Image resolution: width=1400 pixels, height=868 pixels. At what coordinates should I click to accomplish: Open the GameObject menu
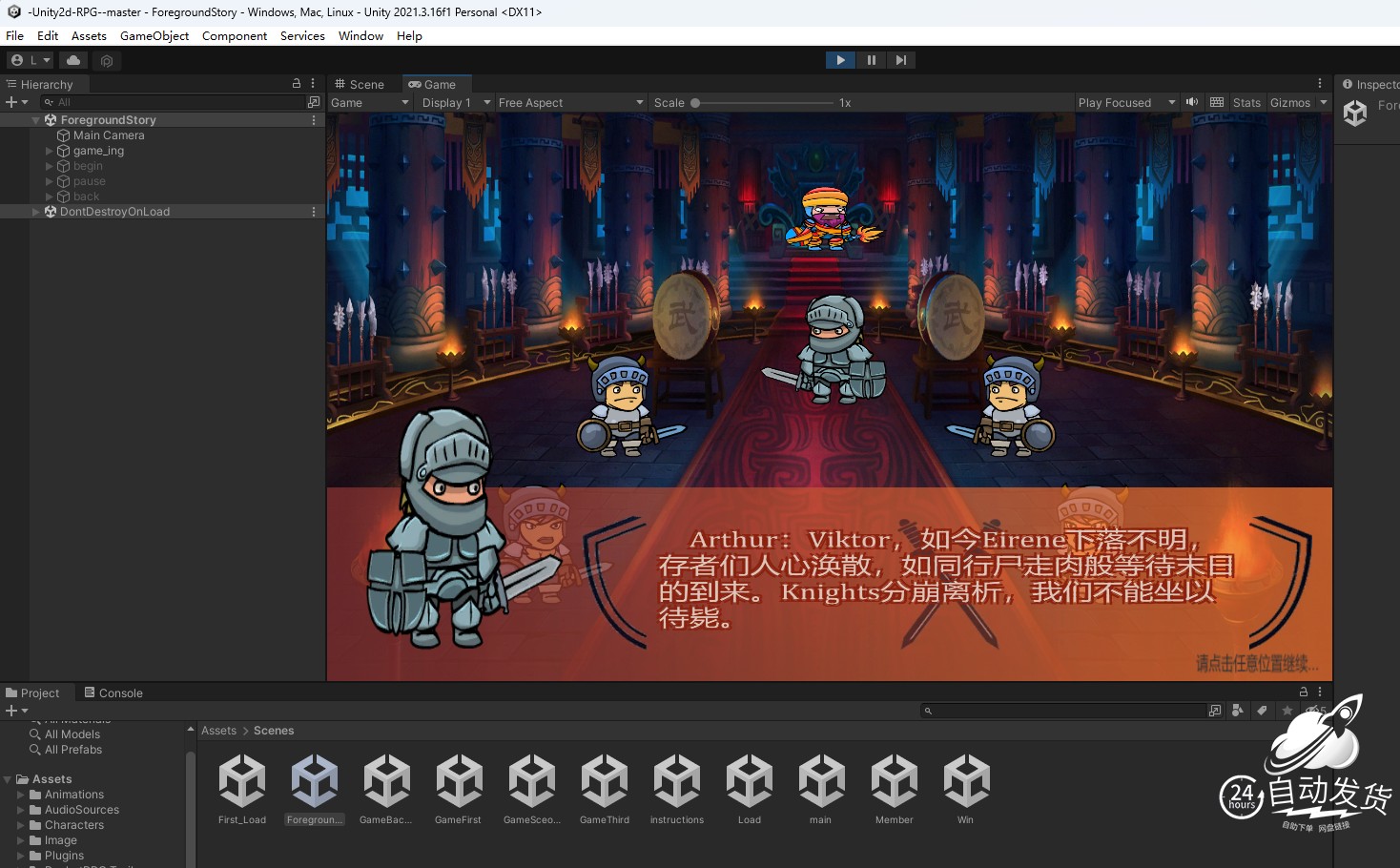pos(154,36)
